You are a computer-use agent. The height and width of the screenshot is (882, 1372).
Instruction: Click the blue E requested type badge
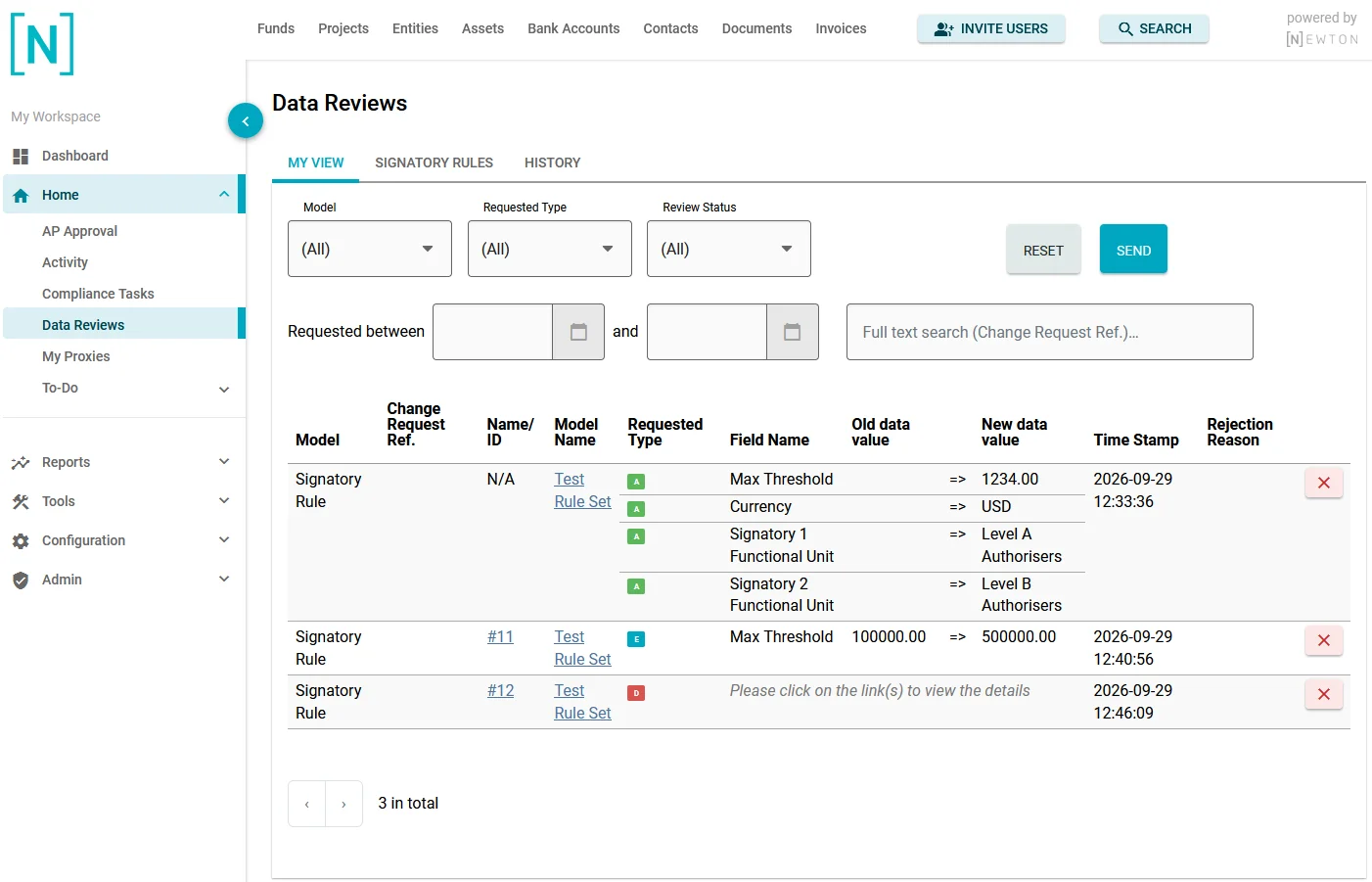tap(636, 639)
